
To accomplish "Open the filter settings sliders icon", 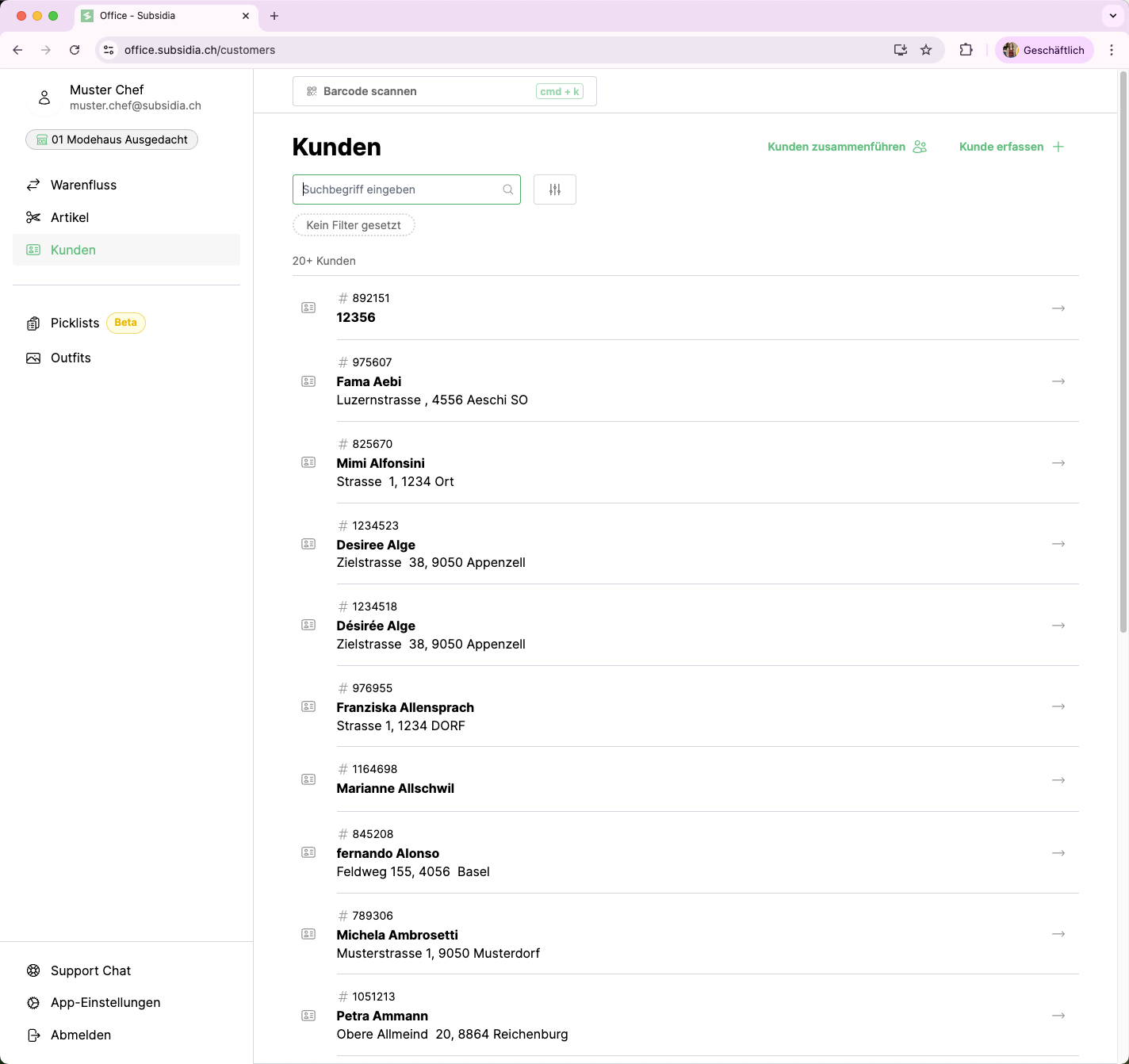I will 554,189.
